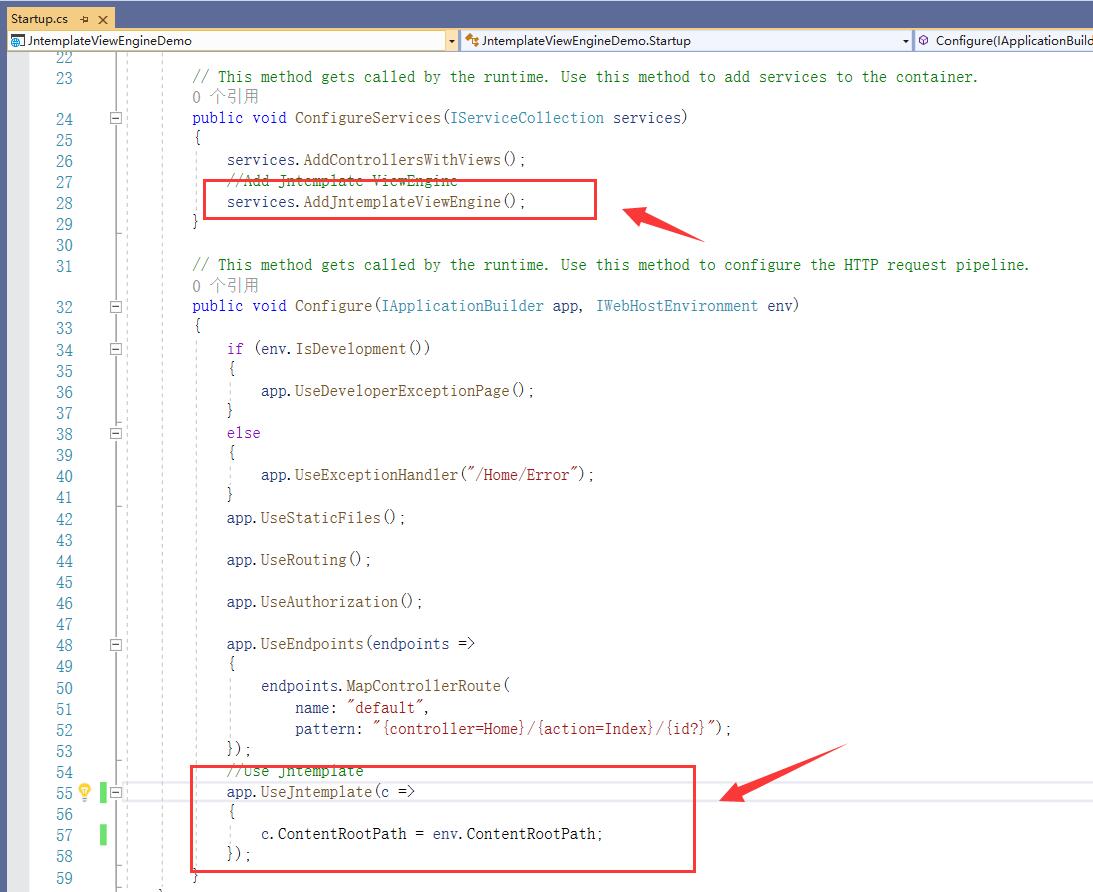
Task: Collapse the UseJntemplate block at line 55
Action: 116,792
